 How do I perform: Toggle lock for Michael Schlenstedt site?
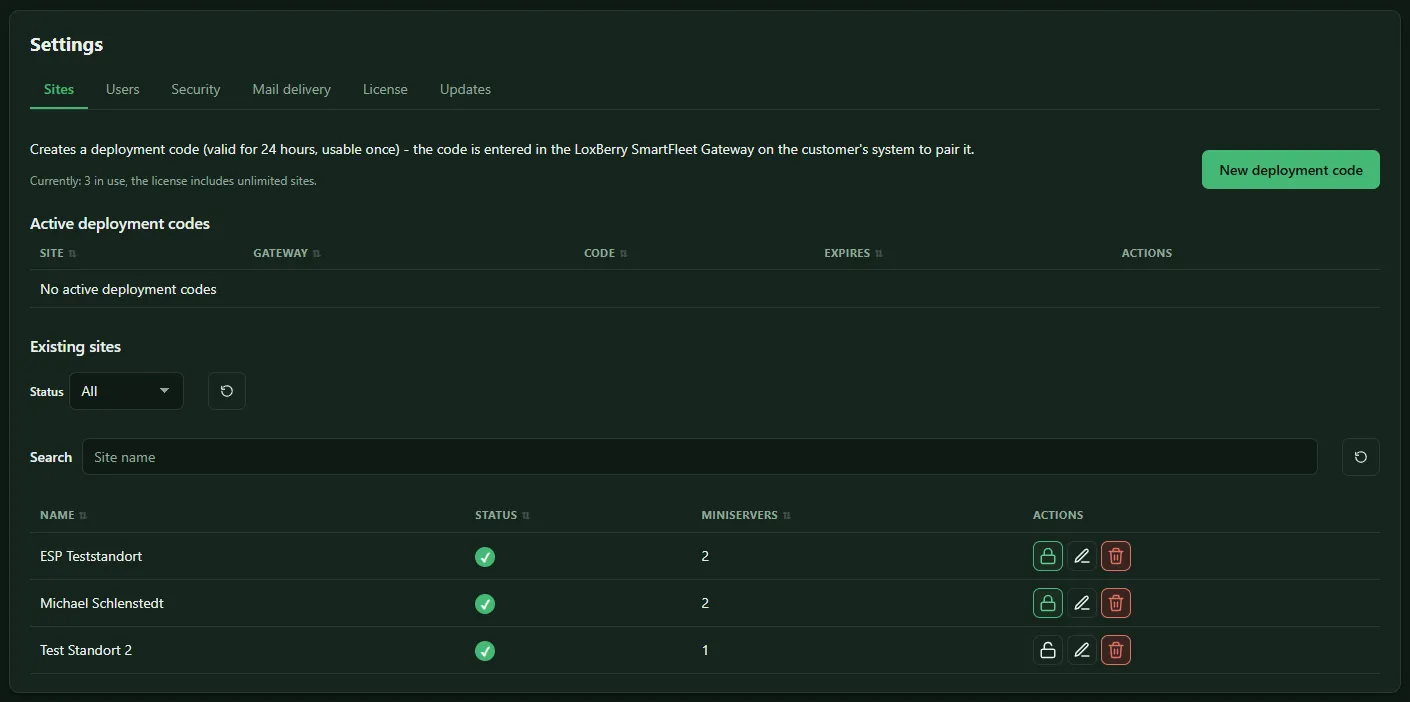pos(1047,603)
